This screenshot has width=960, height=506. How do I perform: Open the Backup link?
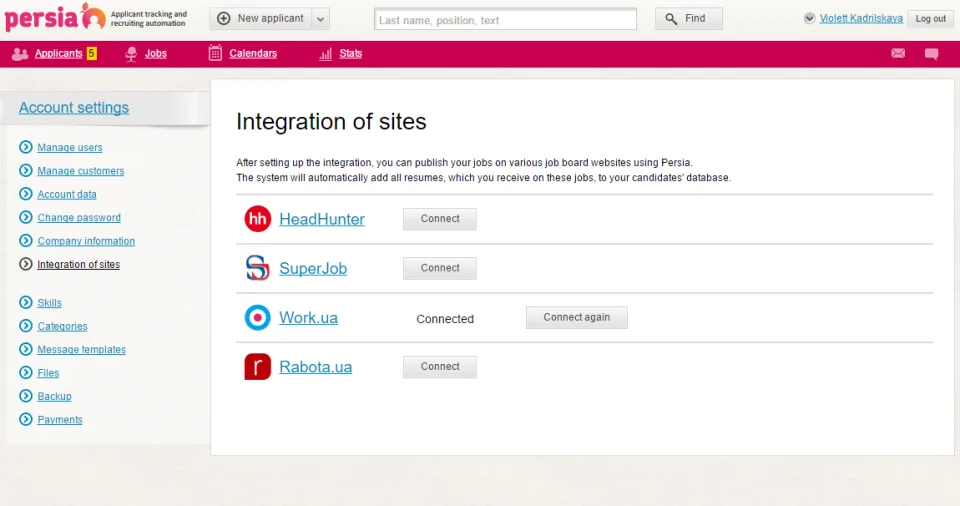54,396
